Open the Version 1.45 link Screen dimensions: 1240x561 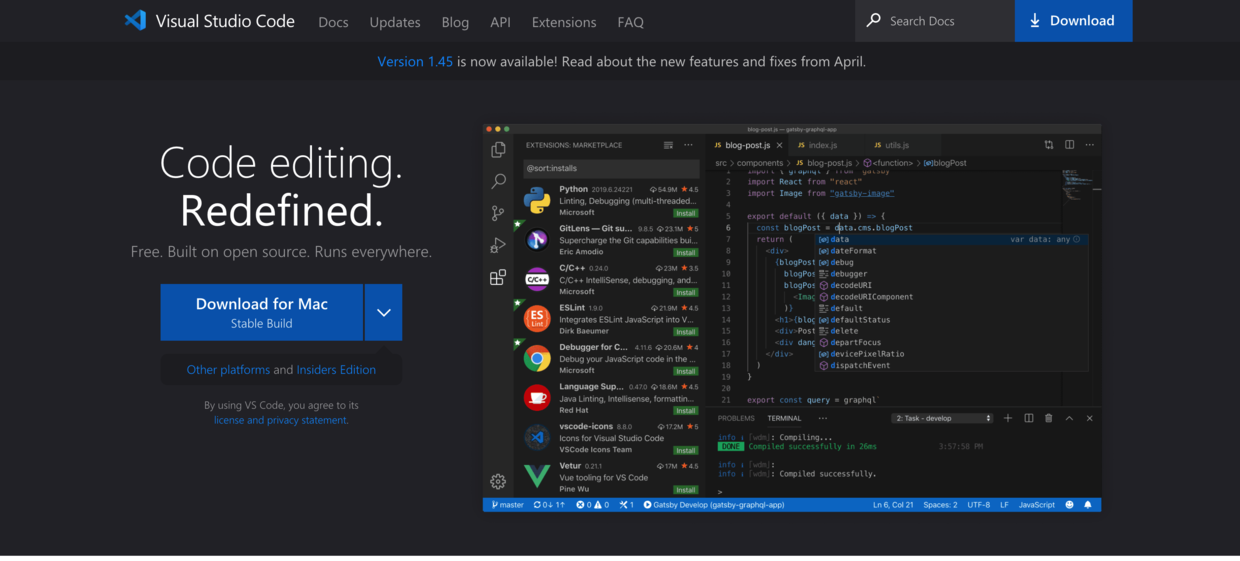pyautogui.click(x=415, y=61)
